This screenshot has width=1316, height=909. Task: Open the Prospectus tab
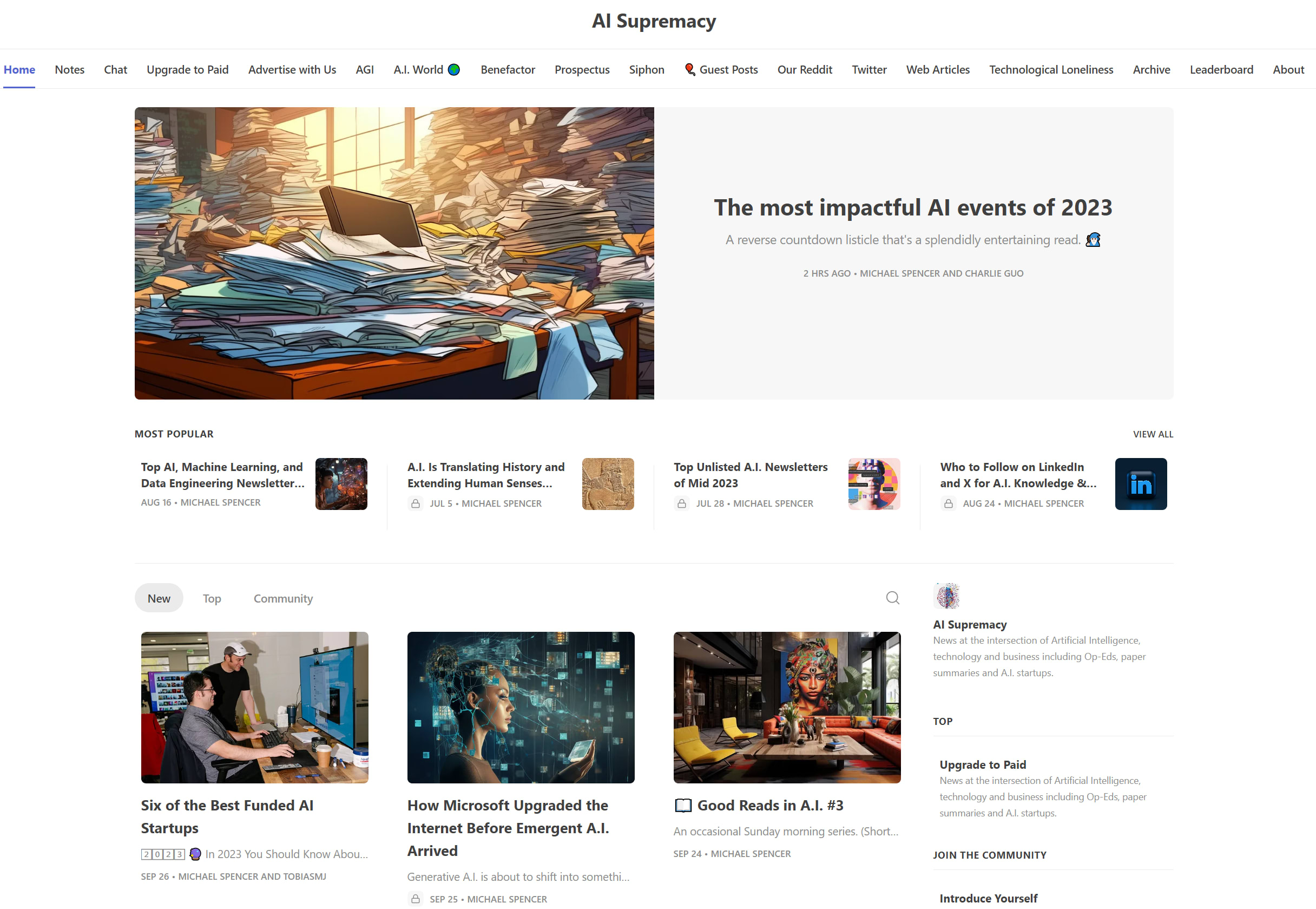point(582,69)
